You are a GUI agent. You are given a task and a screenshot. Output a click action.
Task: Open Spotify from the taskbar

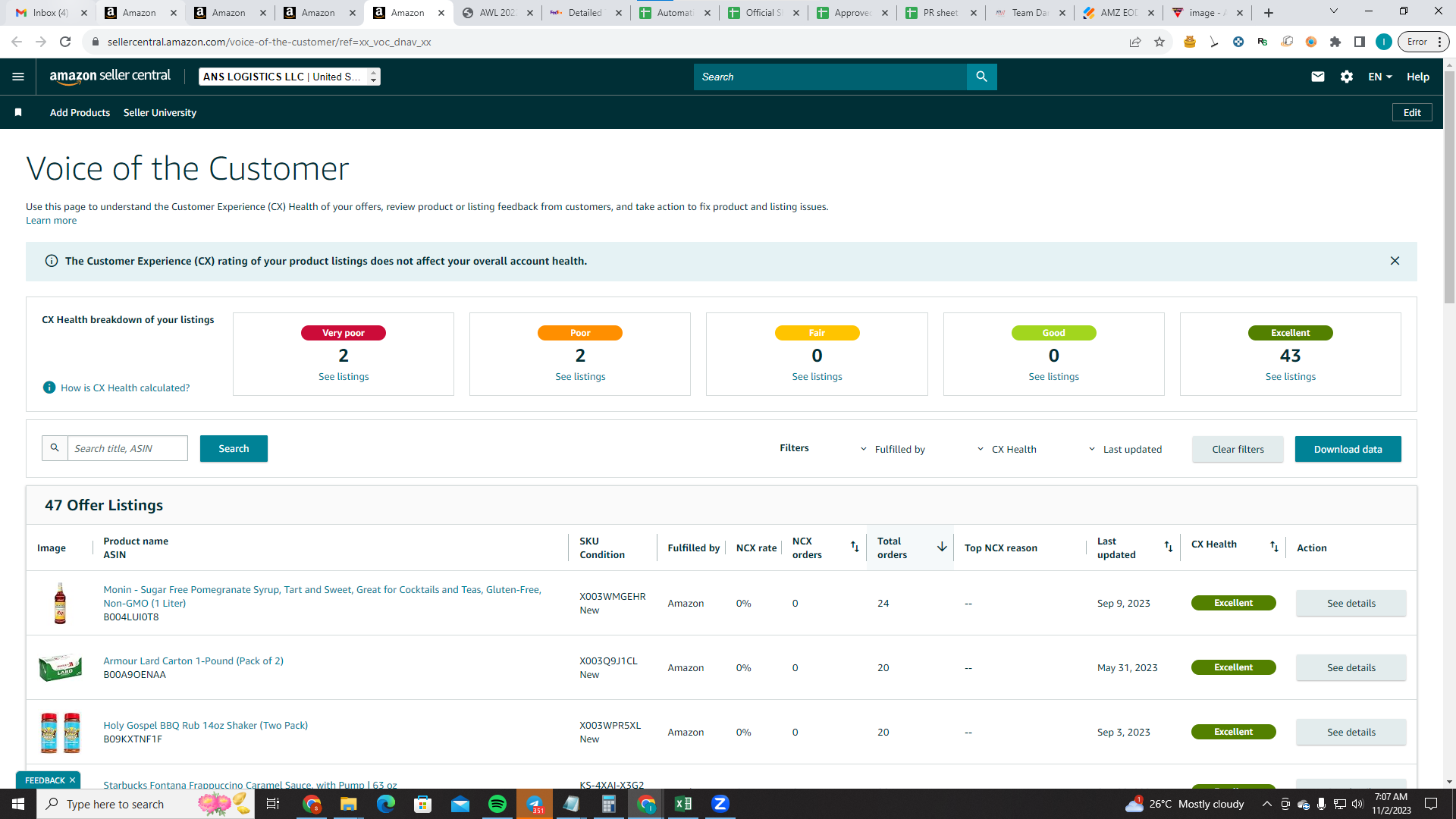(497, 804)
